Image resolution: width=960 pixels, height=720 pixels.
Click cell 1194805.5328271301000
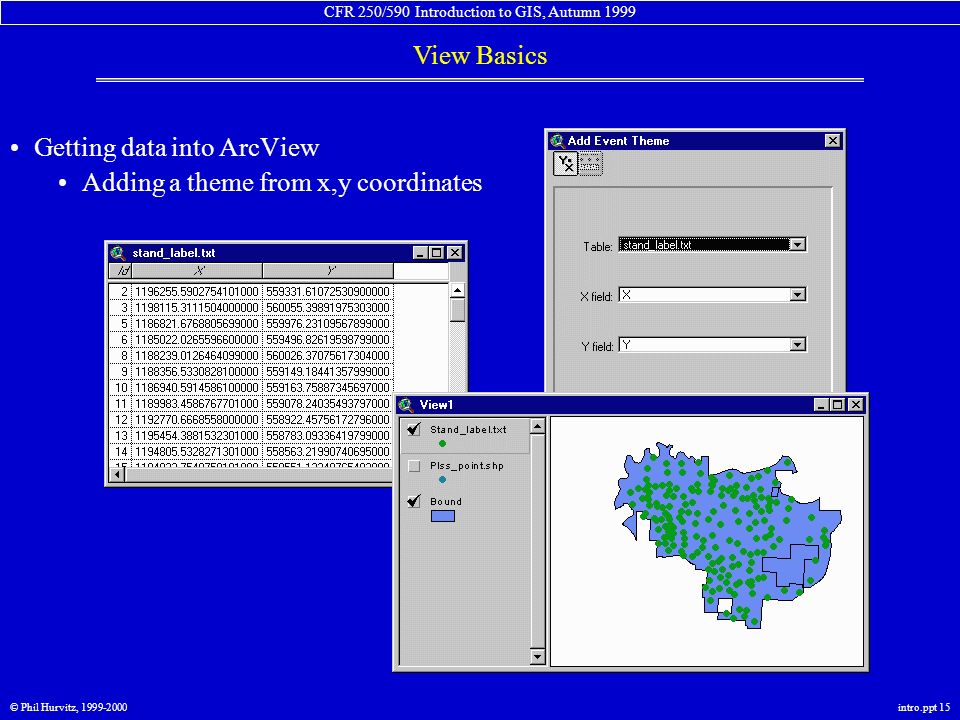click(197, 451)
